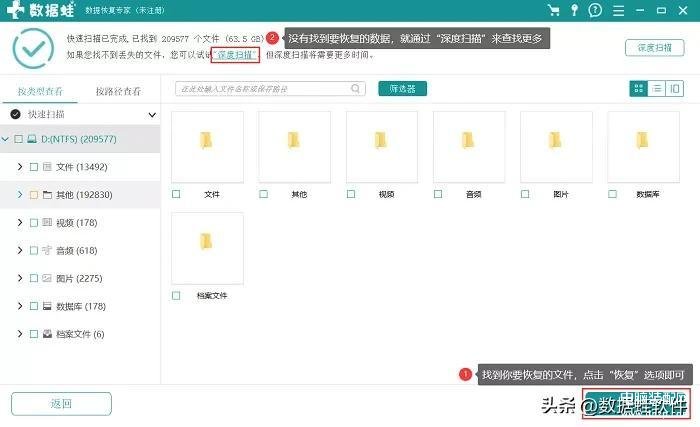
Task: Switch to grid thumbnail view
Action: (638, 88)
